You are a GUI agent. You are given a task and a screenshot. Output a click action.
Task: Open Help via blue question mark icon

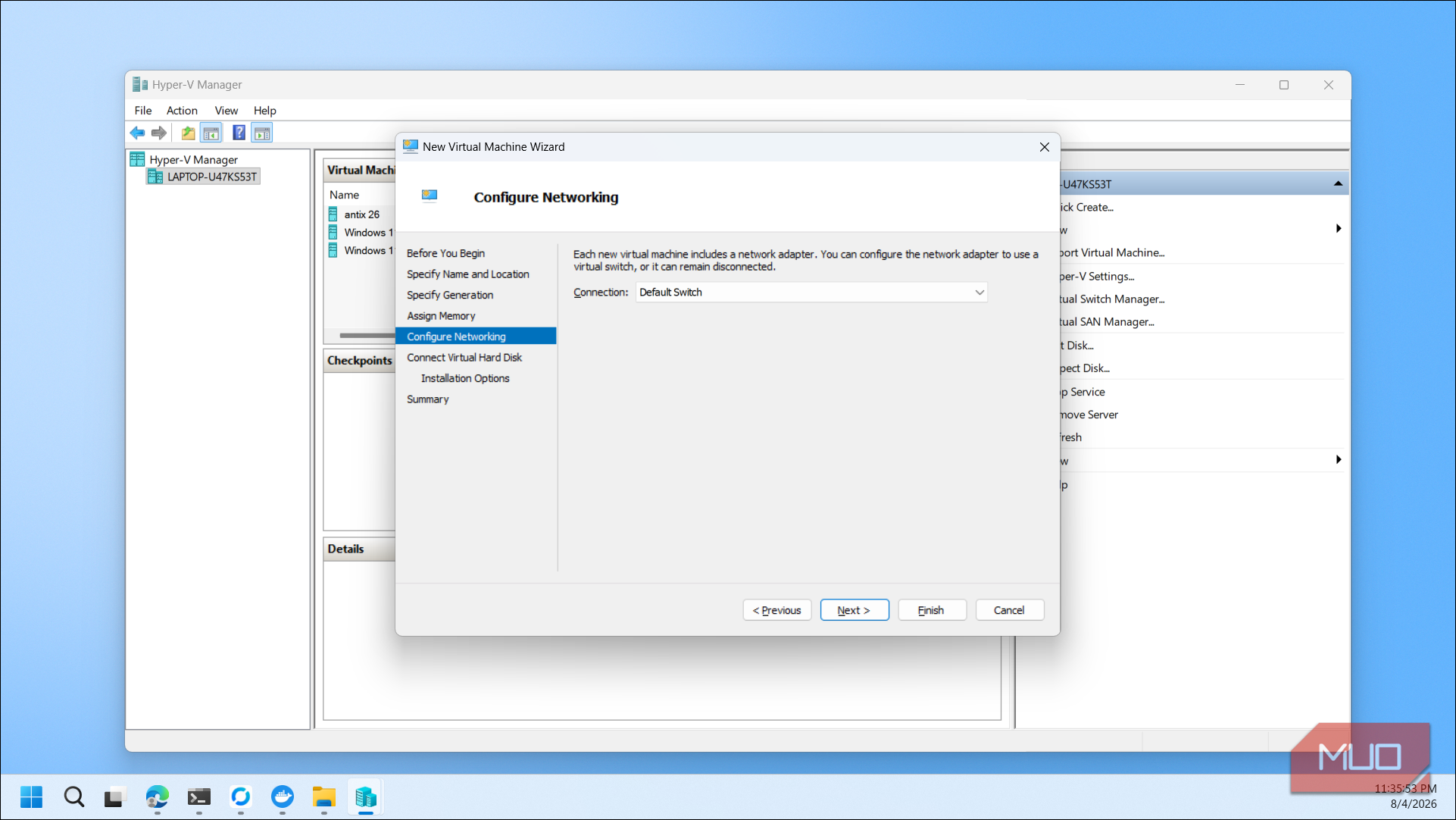[239, 133]
